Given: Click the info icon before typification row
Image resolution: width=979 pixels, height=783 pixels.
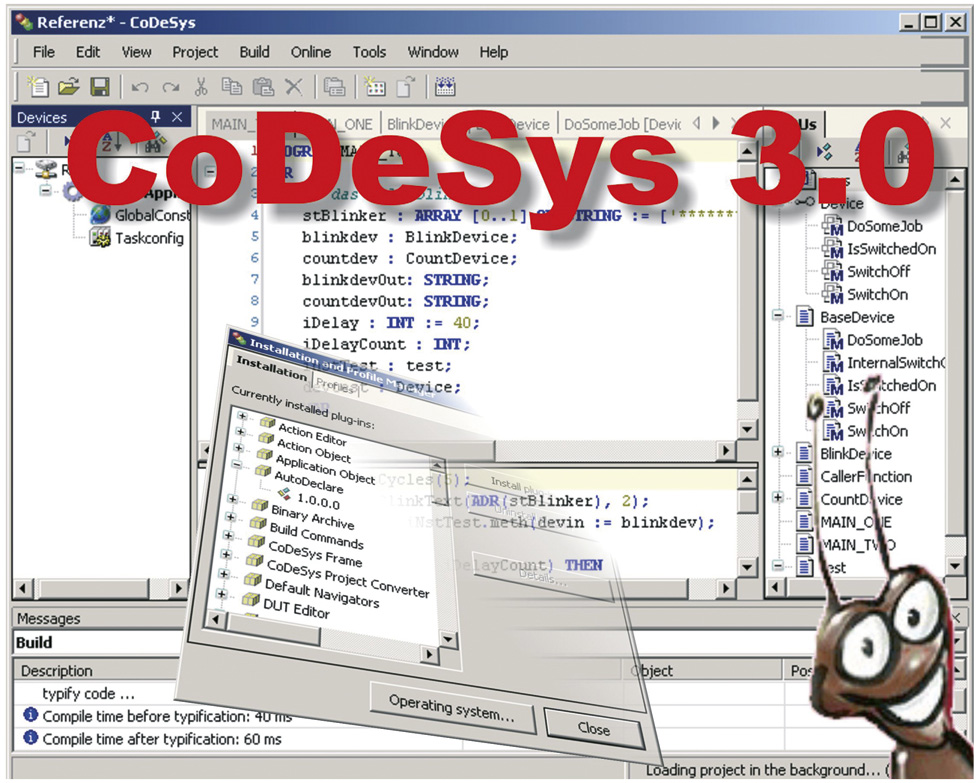Looking at the screenshot, I should coord(30,715).
